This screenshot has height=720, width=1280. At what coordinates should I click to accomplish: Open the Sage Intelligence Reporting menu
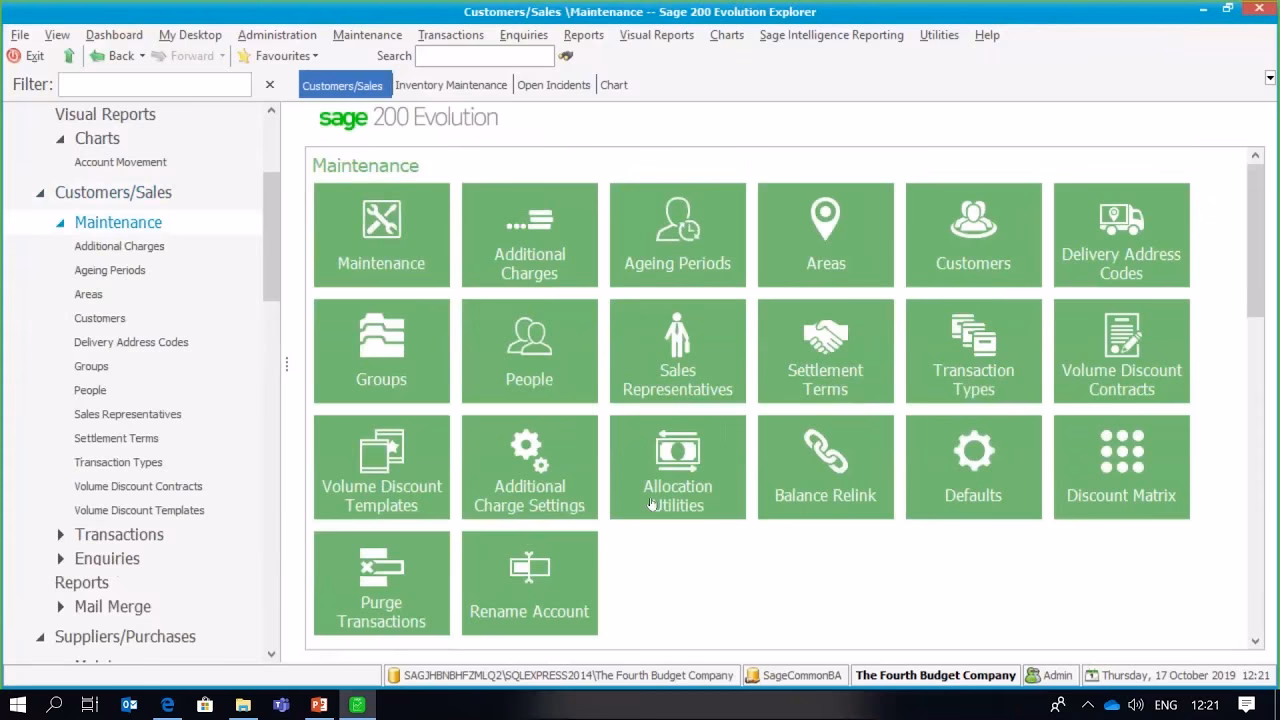point(831,35)
